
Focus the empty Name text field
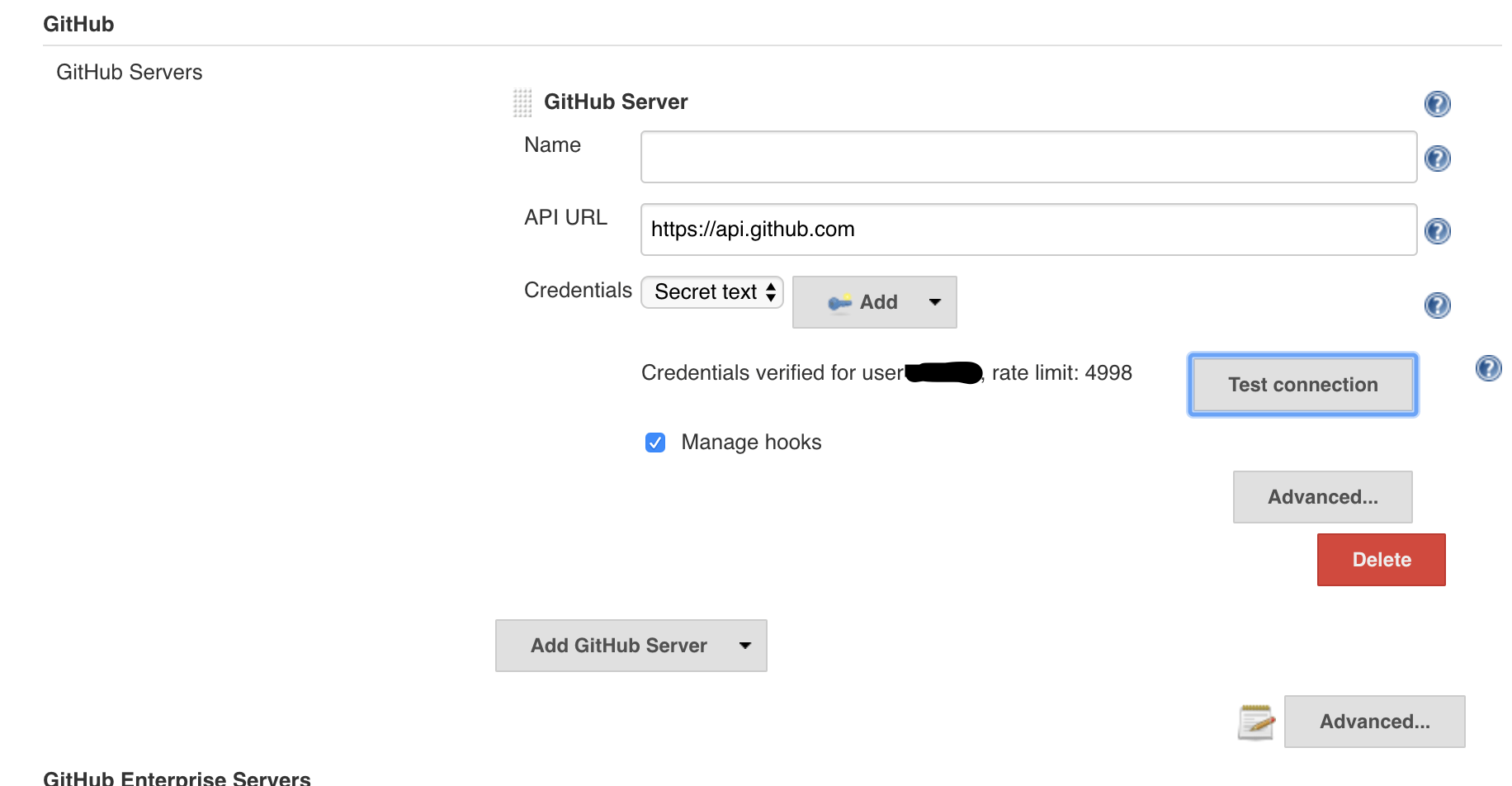click(1028, 157)
